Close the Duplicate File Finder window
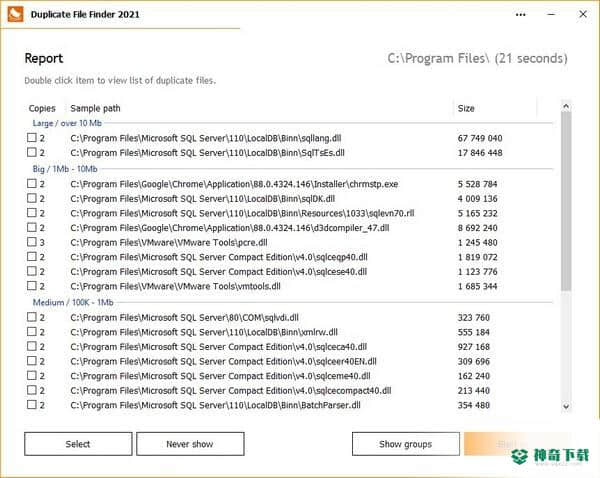This screenshot has width=600, height=478. click(583, 15)
